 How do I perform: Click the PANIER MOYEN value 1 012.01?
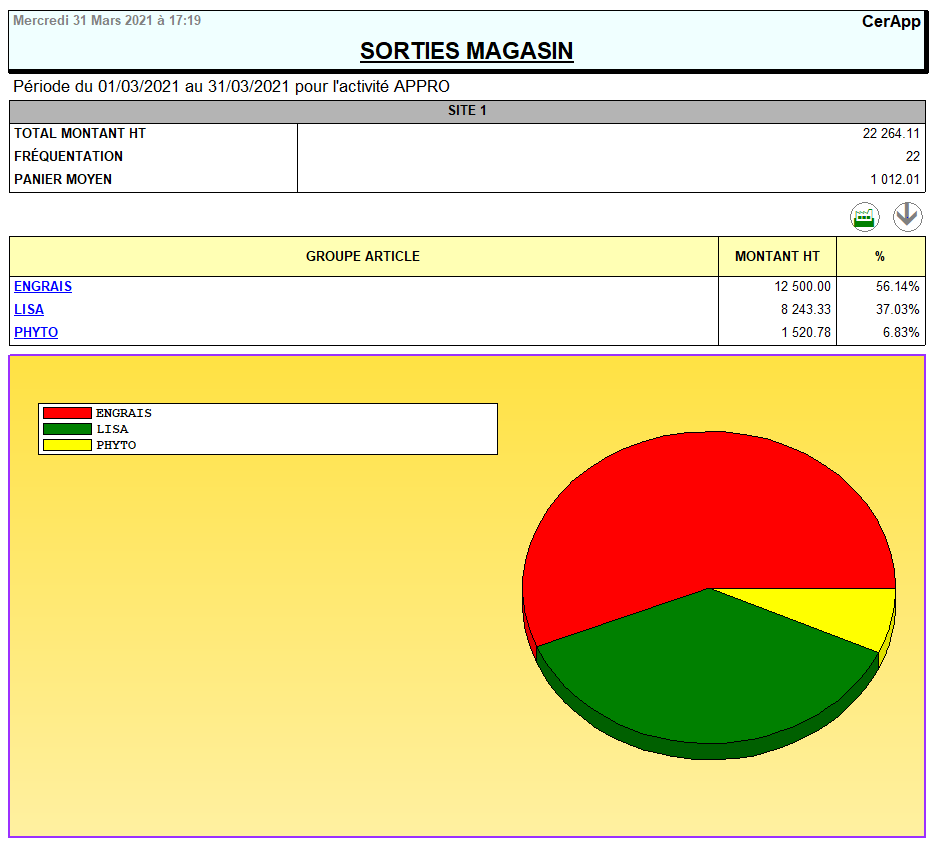[894, 180]
